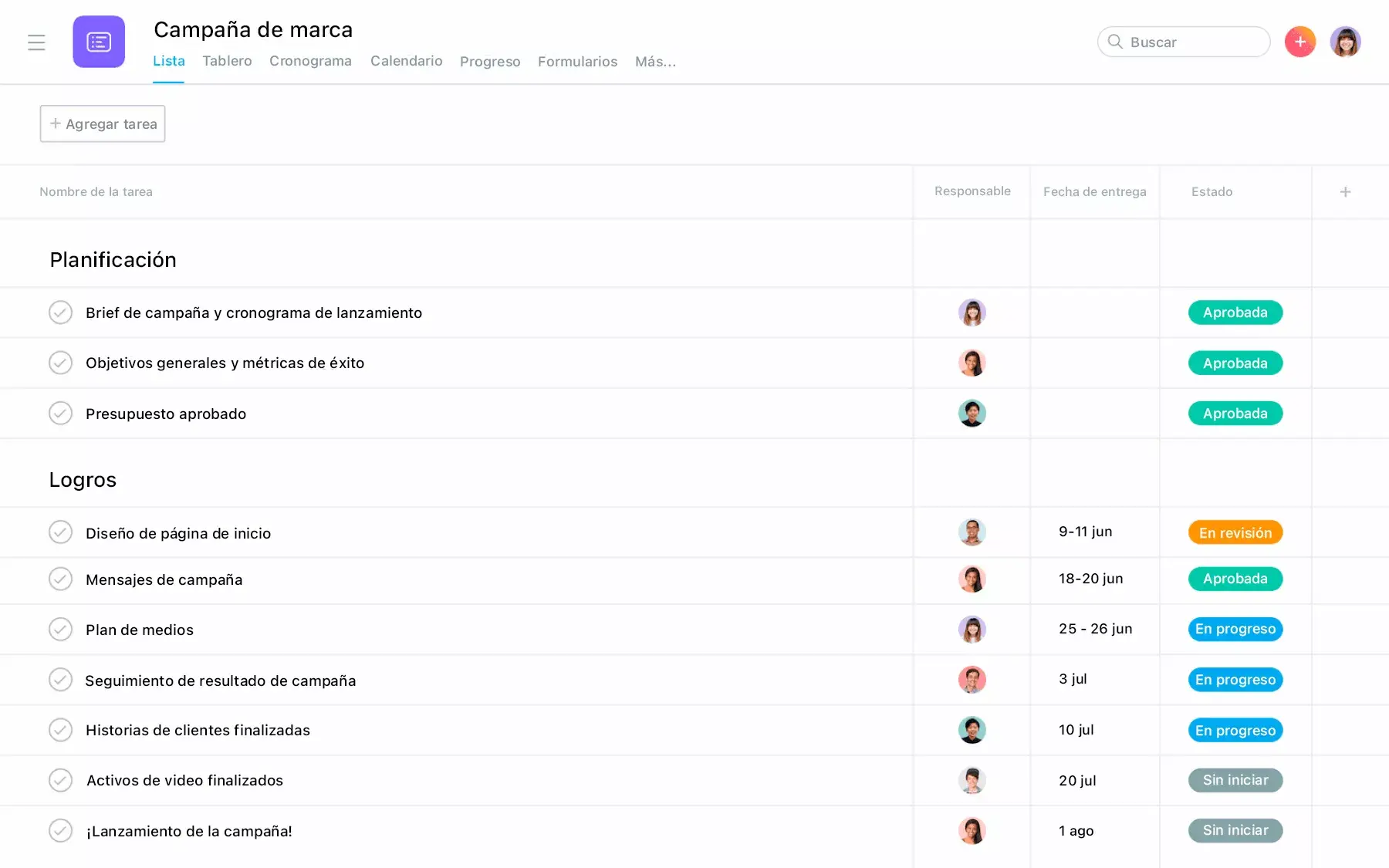
Task: Open Sin iniciar status for Activos de video
Action: coord(1235,780)
